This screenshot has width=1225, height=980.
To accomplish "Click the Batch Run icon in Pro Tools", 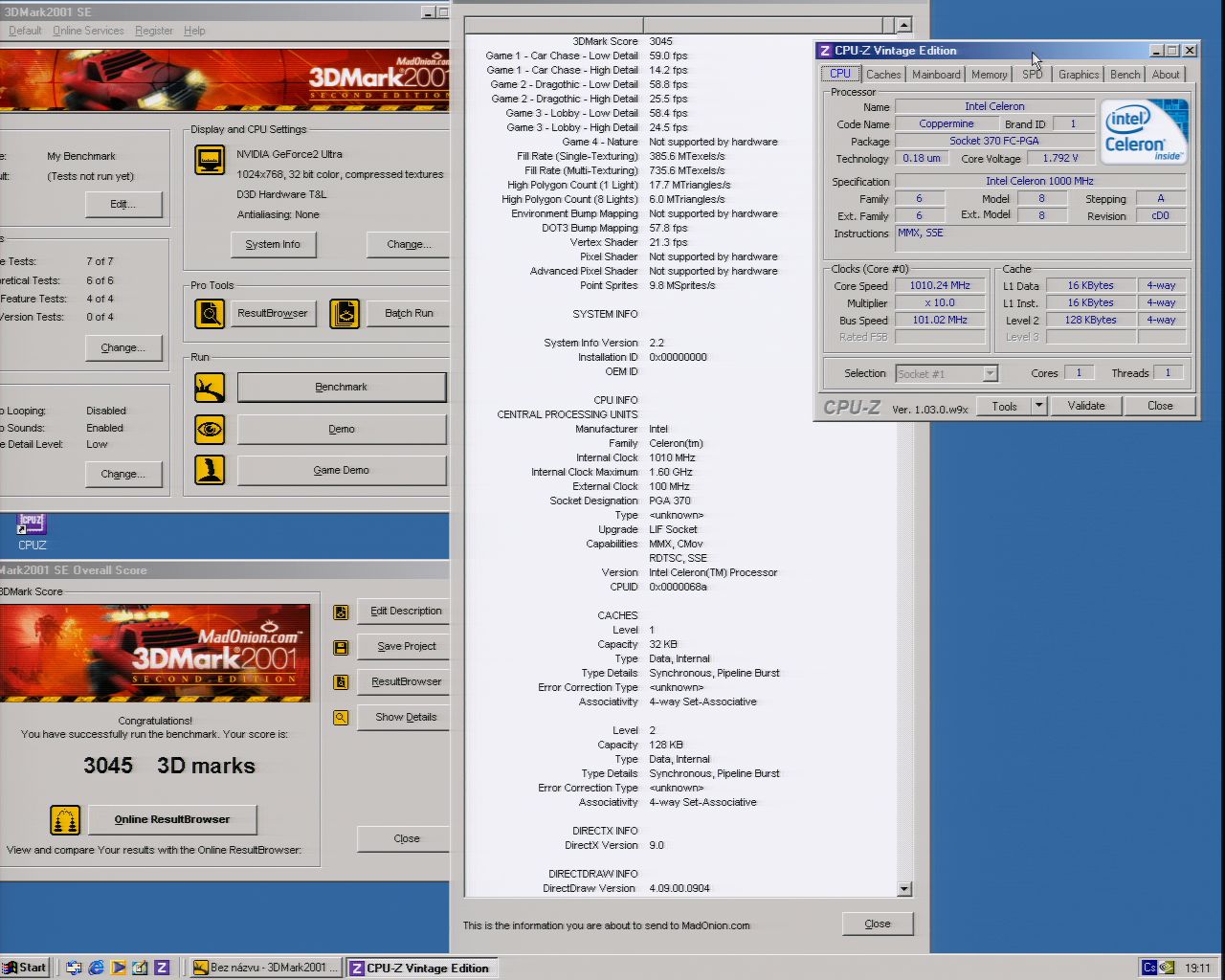I will (x=345, y=313).
